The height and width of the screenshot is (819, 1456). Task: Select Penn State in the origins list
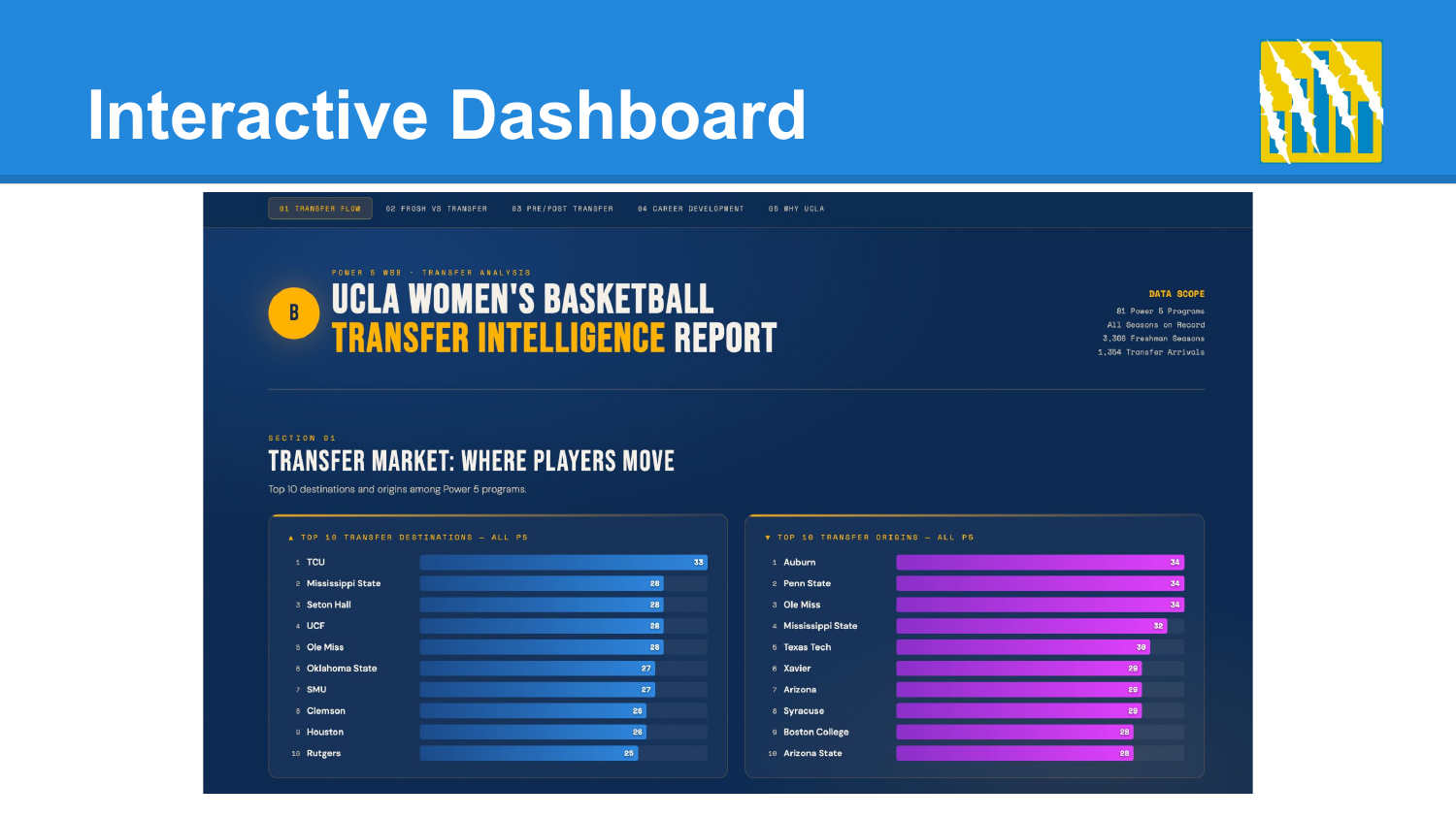[x=808, y=583]
